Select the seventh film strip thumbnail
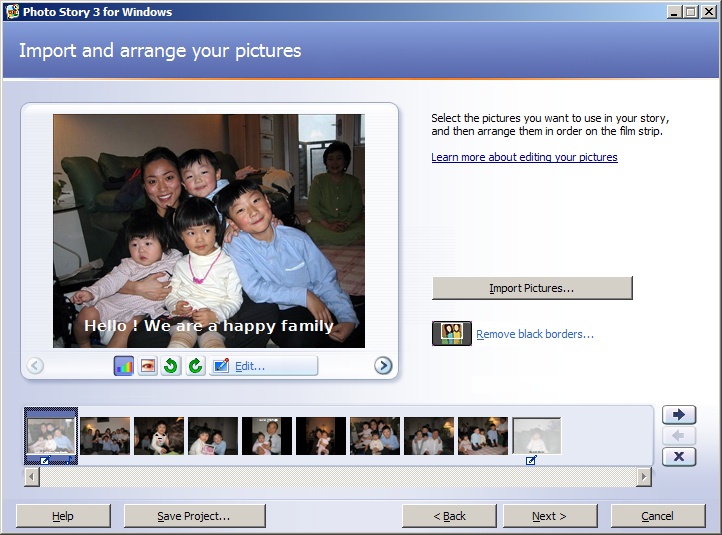This screenshot has width=722, height=535. click(x=375, y=436)
